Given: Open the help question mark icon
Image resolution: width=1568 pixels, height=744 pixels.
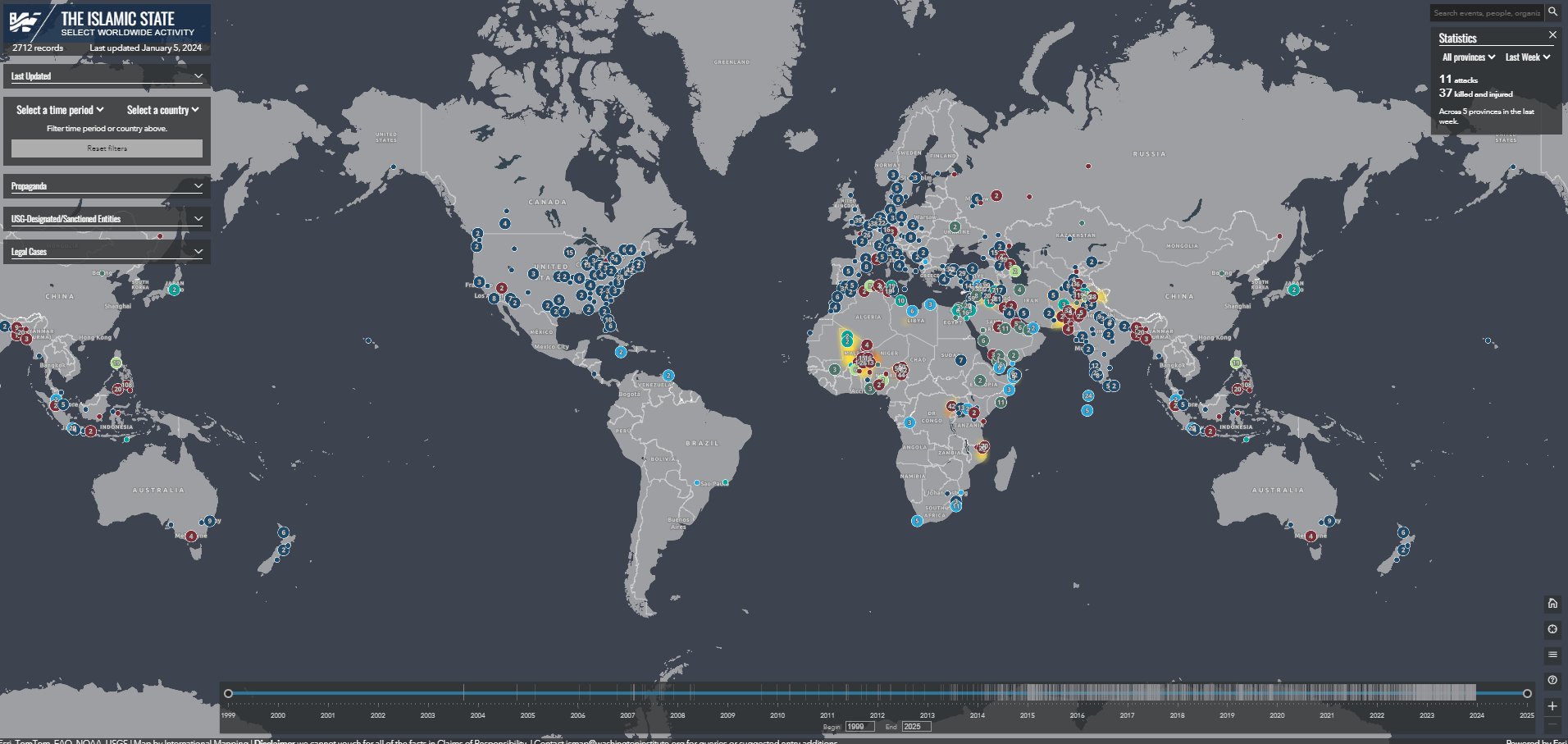Looking at the screenshot, I should [x=1552, y=680].
